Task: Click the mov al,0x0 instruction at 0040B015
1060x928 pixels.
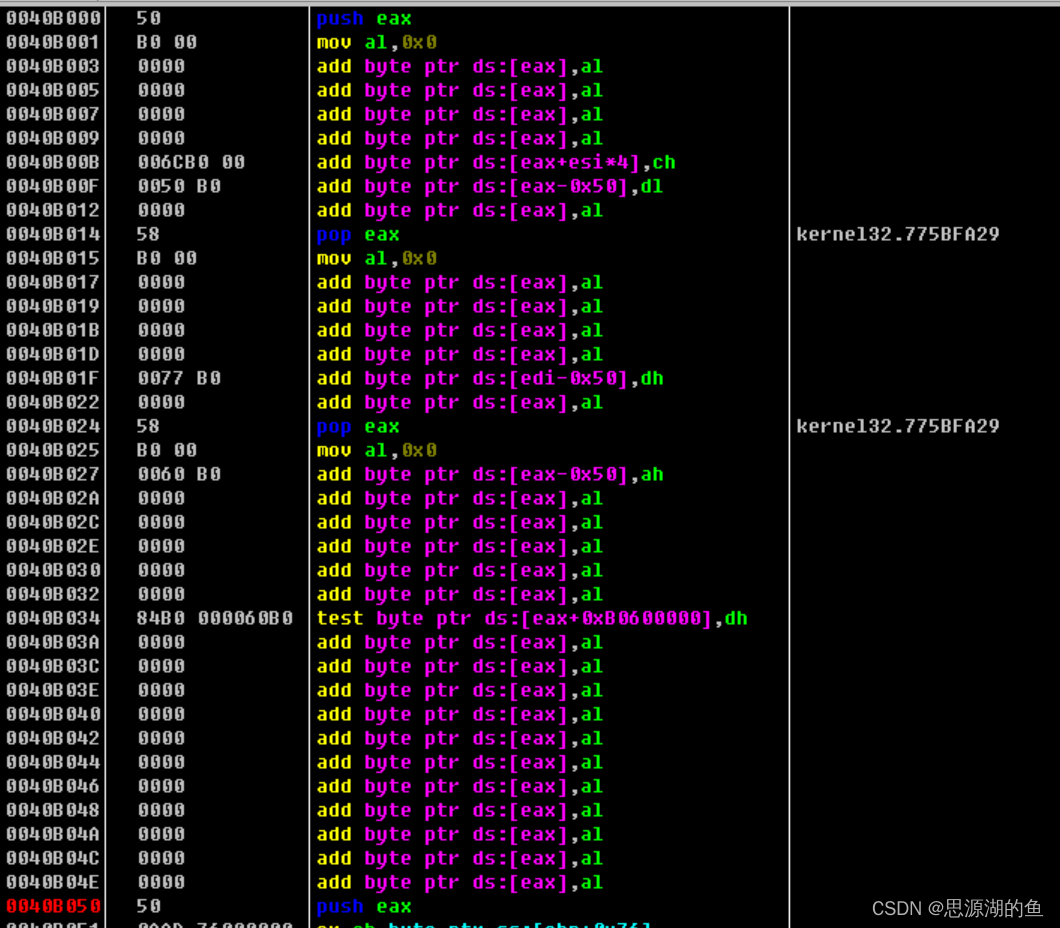Action: pos(377,259)
